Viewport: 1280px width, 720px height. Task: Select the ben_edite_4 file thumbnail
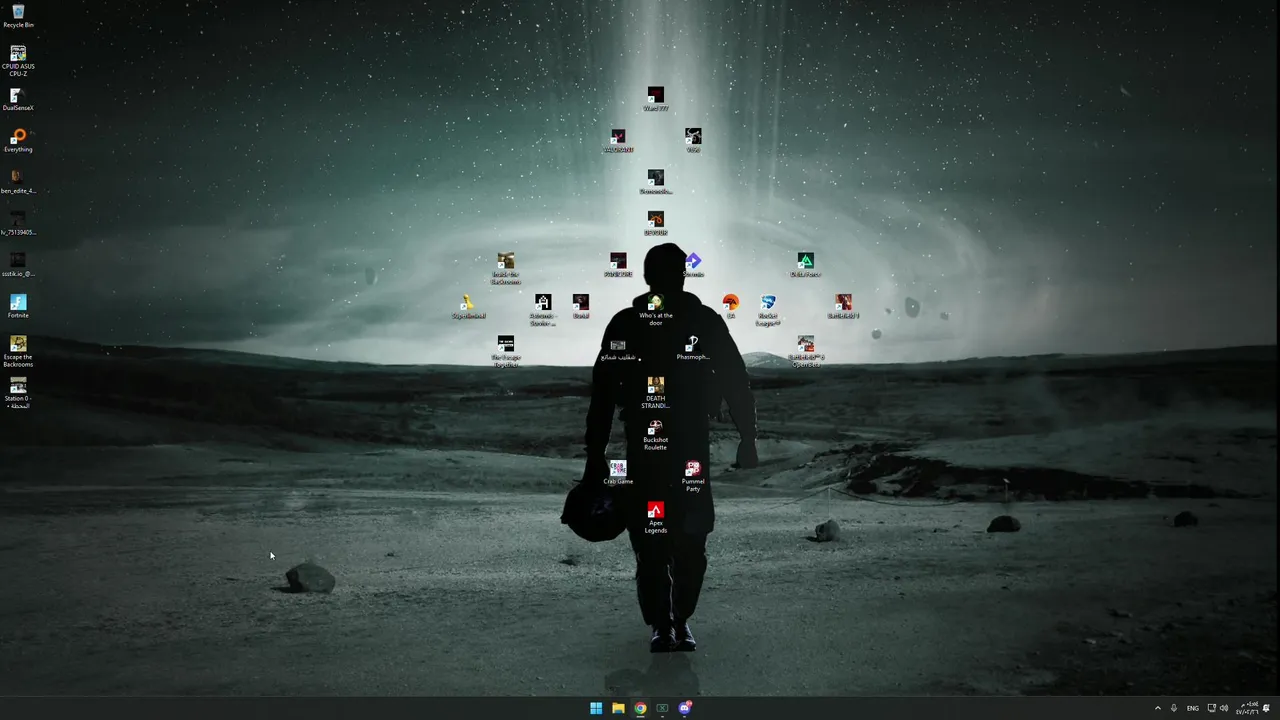coord(18,182)
